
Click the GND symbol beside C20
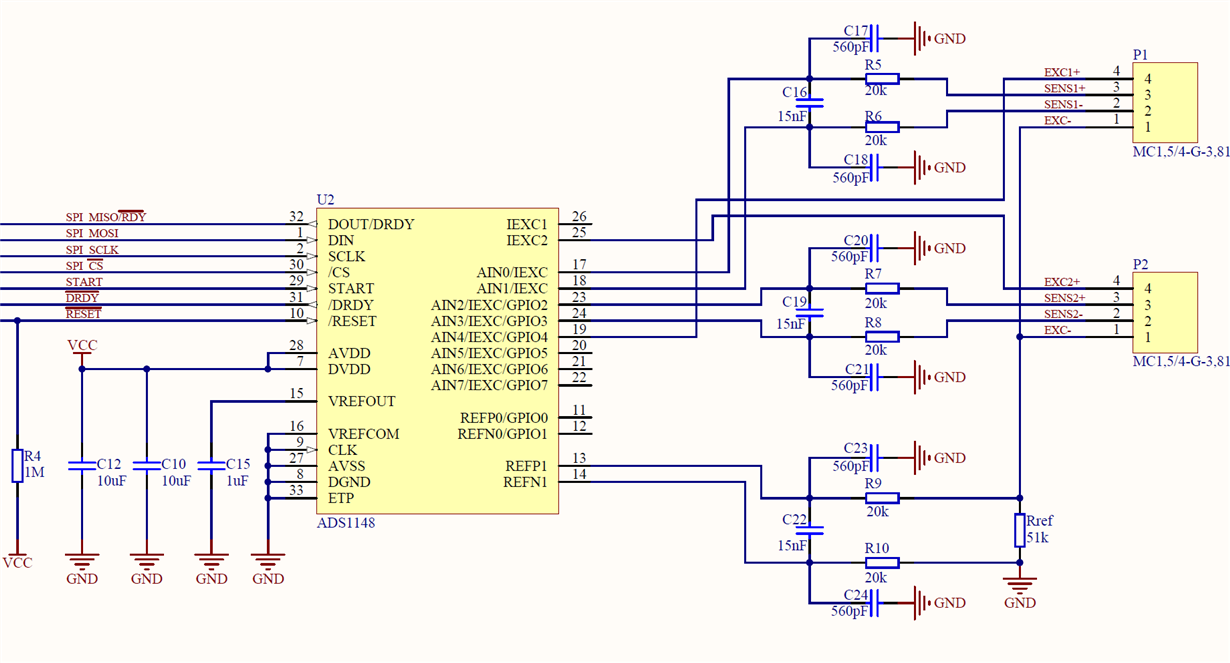pyautogui.click(x=940, y=248)
